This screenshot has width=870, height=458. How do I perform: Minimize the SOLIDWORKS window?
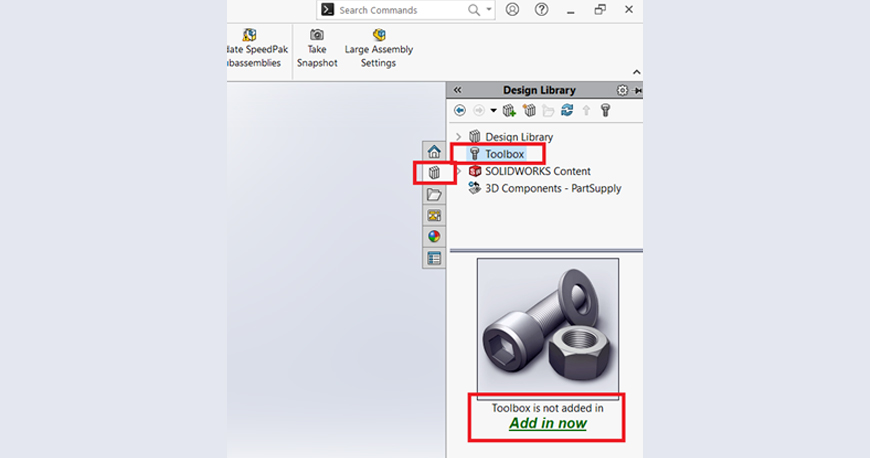point(570,10)
